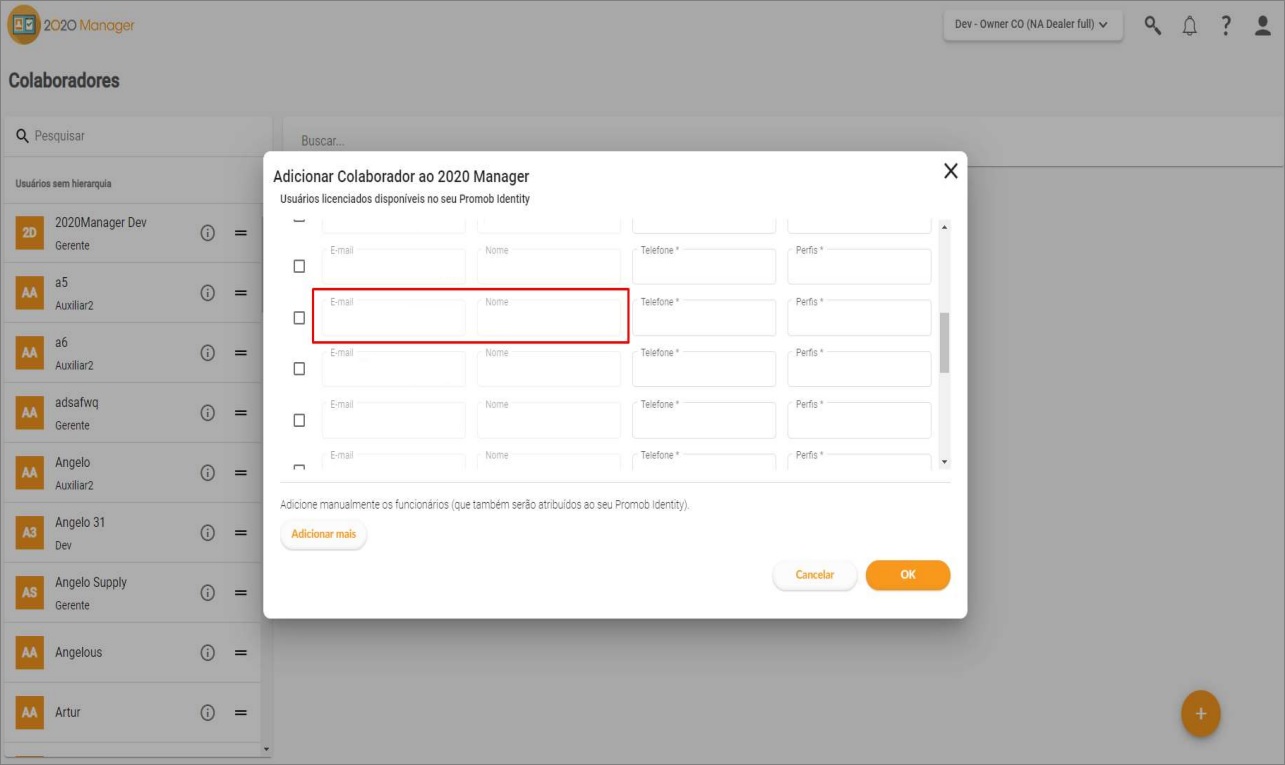Click the Angelous row drag handle

pyautogui.click(x=241, y=653)
